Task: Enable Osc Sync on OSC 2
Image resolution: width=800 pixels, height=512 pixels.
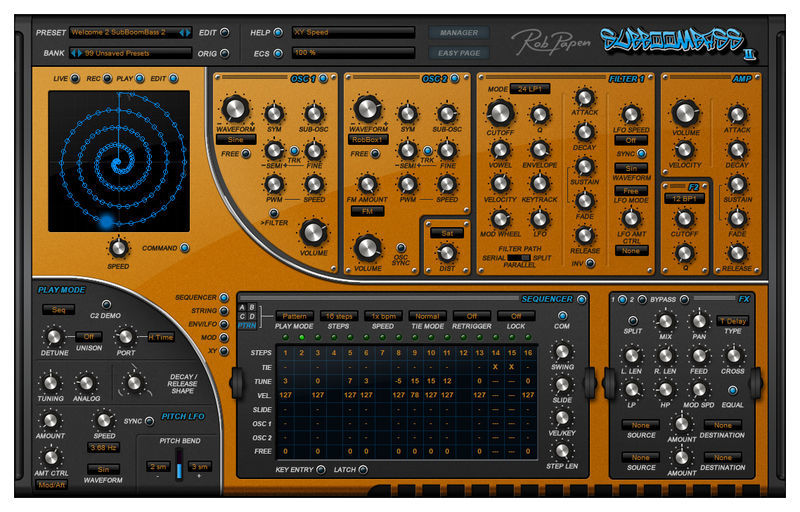Action: (401, 248)
